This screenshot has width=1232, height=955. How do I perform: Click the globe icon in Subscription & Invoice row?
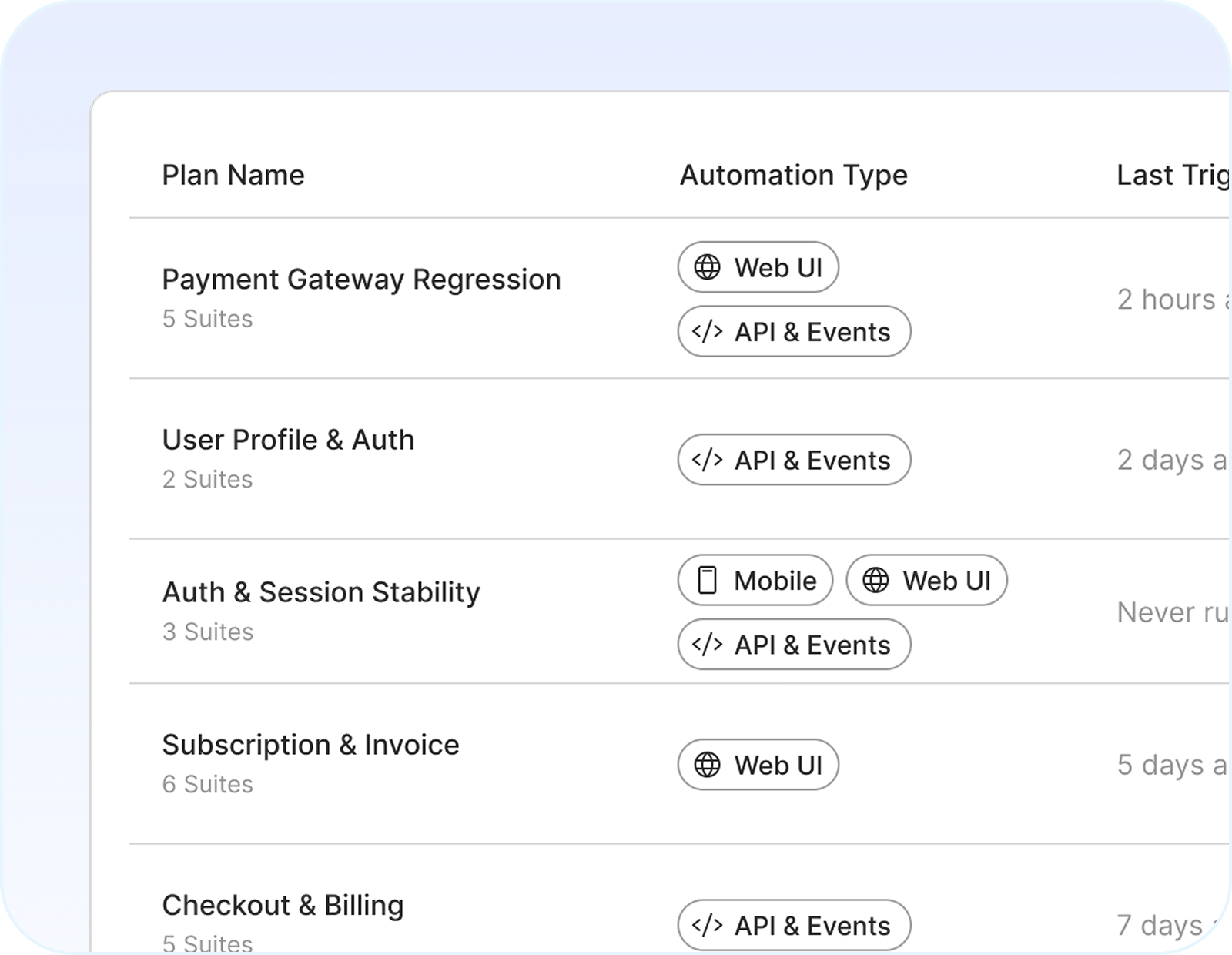click(x=707, y=765)
